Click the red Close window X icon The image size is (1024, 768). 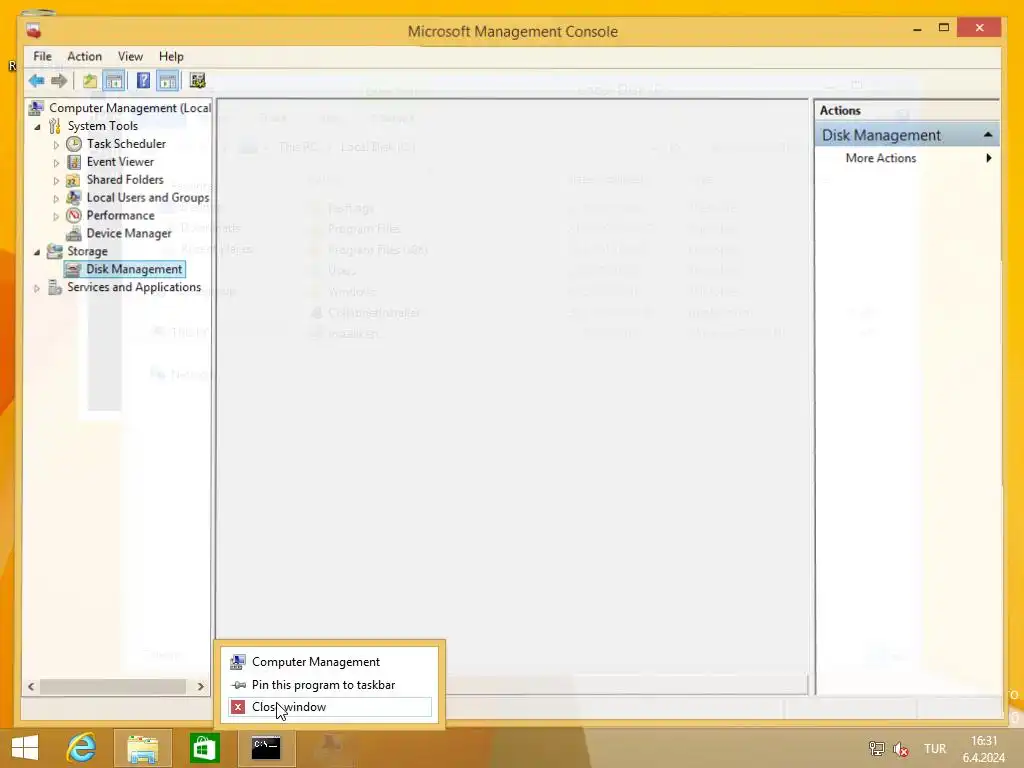[x=238, y=707]
